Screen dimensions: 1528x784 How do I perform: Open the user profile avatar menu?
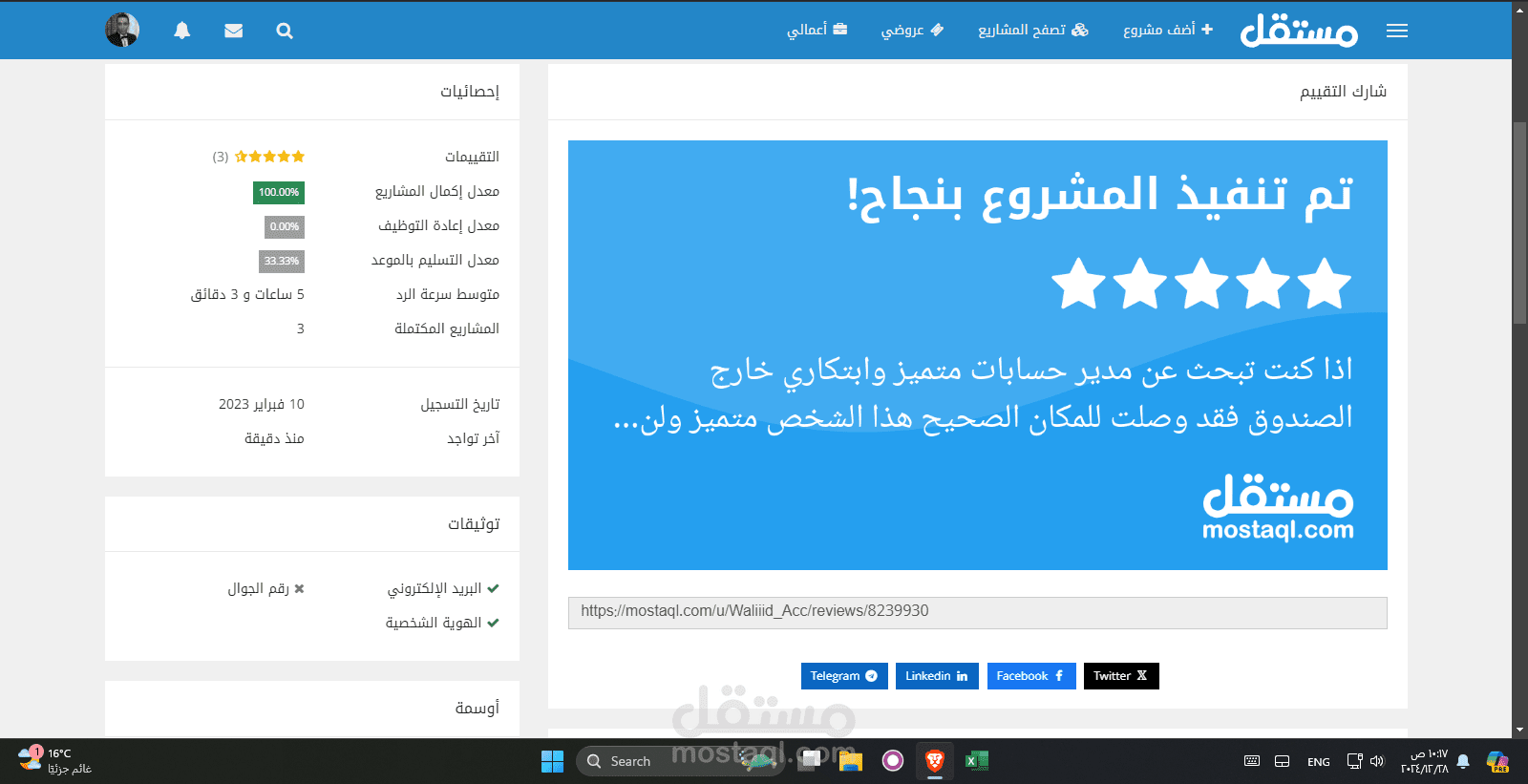122,30
